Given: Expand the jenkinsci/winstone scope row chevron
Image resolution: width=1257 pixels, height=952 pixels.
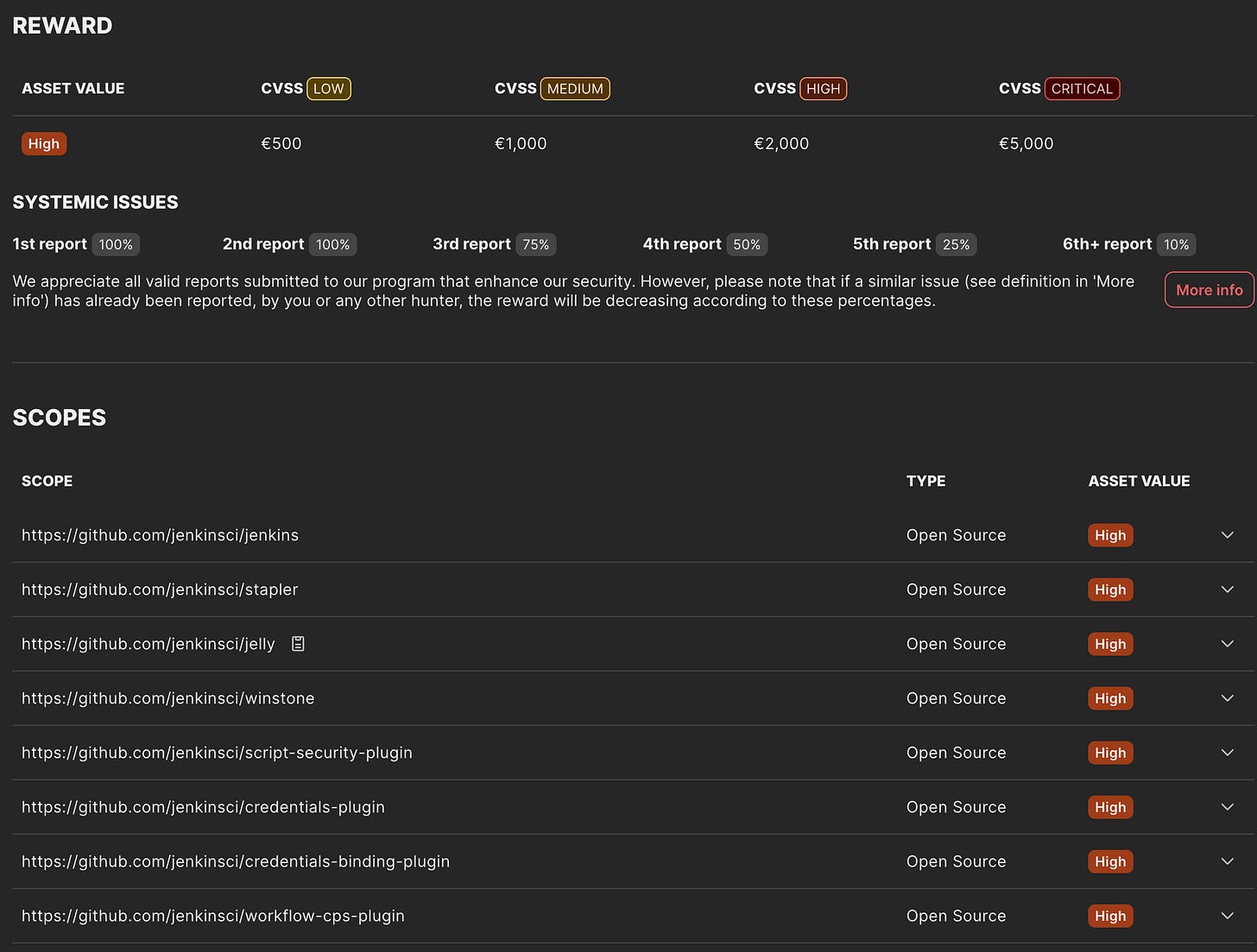Looking at the screenshot, I should click(1227, 698).
